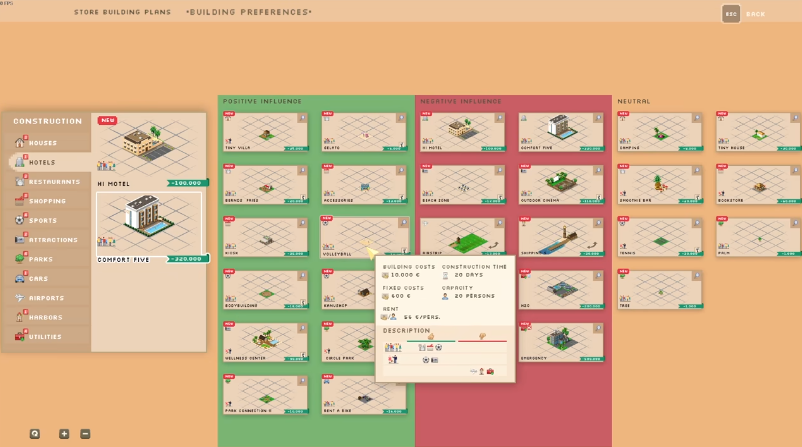802x447 pixels.
Task: Click magnifier on Tennis card
Action: click(x=697, y=223)
